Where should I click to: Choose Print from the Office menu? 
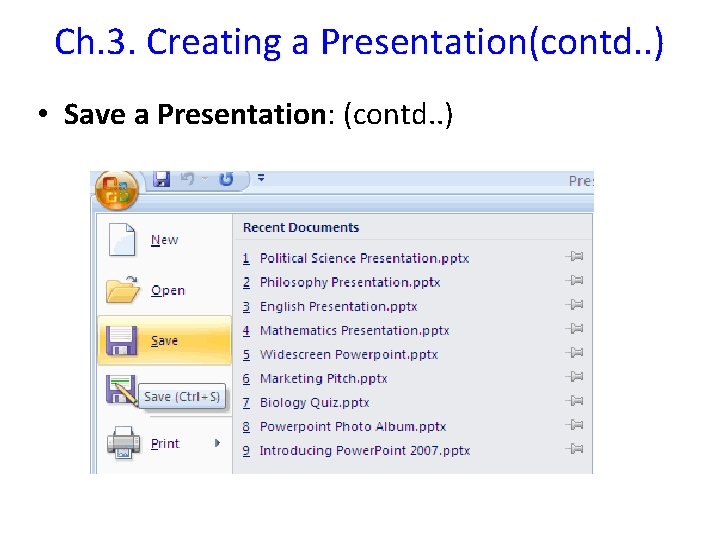tap(164, 443)
